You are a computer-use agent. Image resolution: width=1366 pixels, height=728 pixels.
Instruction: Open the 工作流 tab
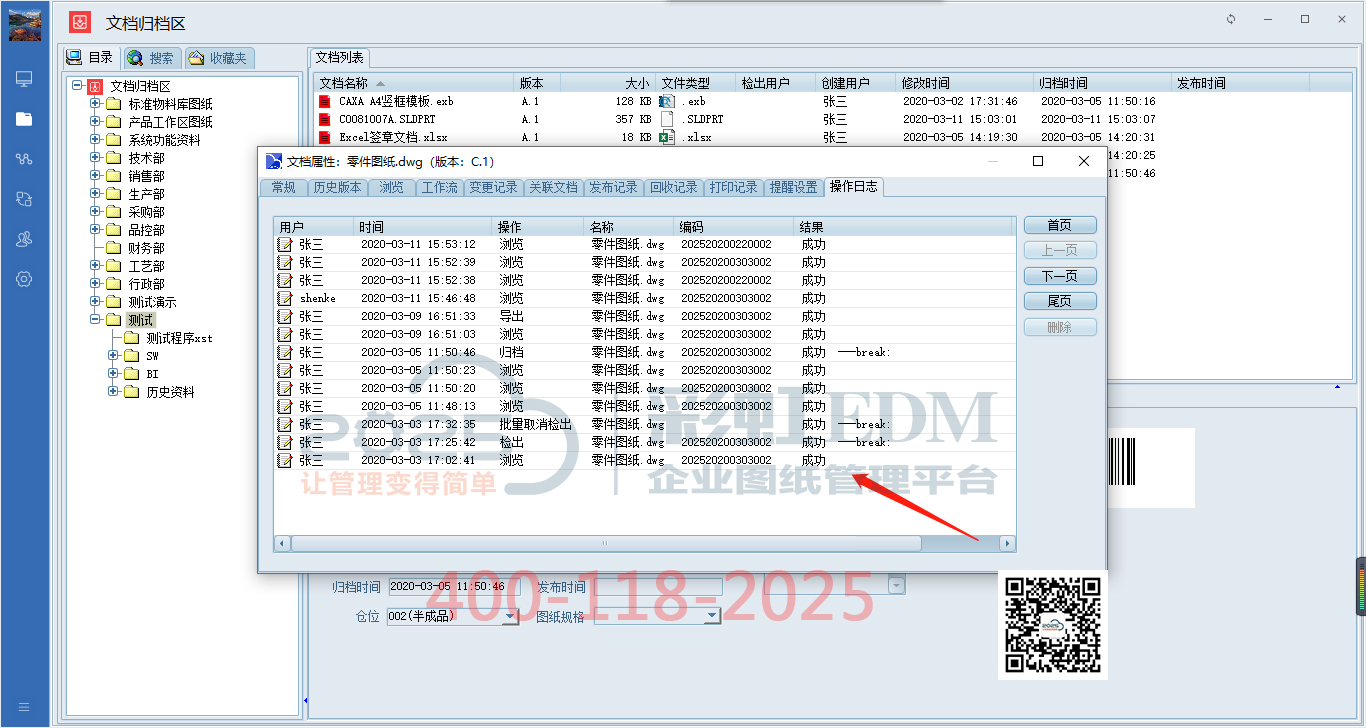[439, 187]
